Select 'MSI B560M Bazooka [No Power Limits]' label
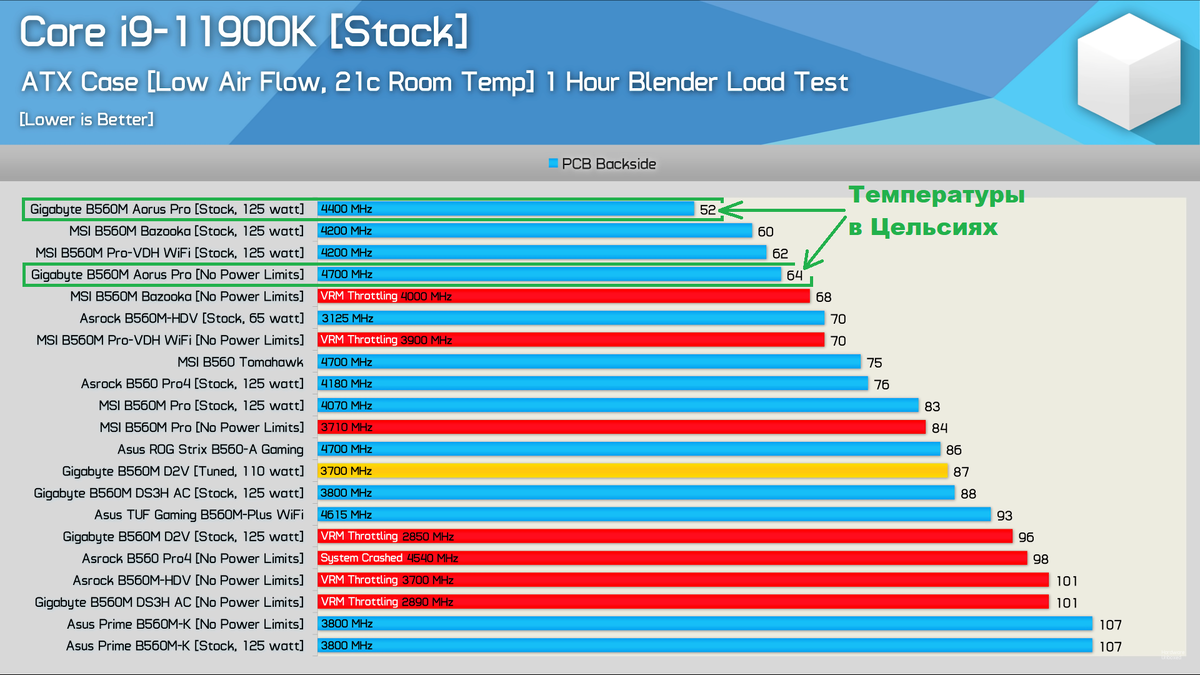This screenshot has width=1200, height=675. pos(187,296)
